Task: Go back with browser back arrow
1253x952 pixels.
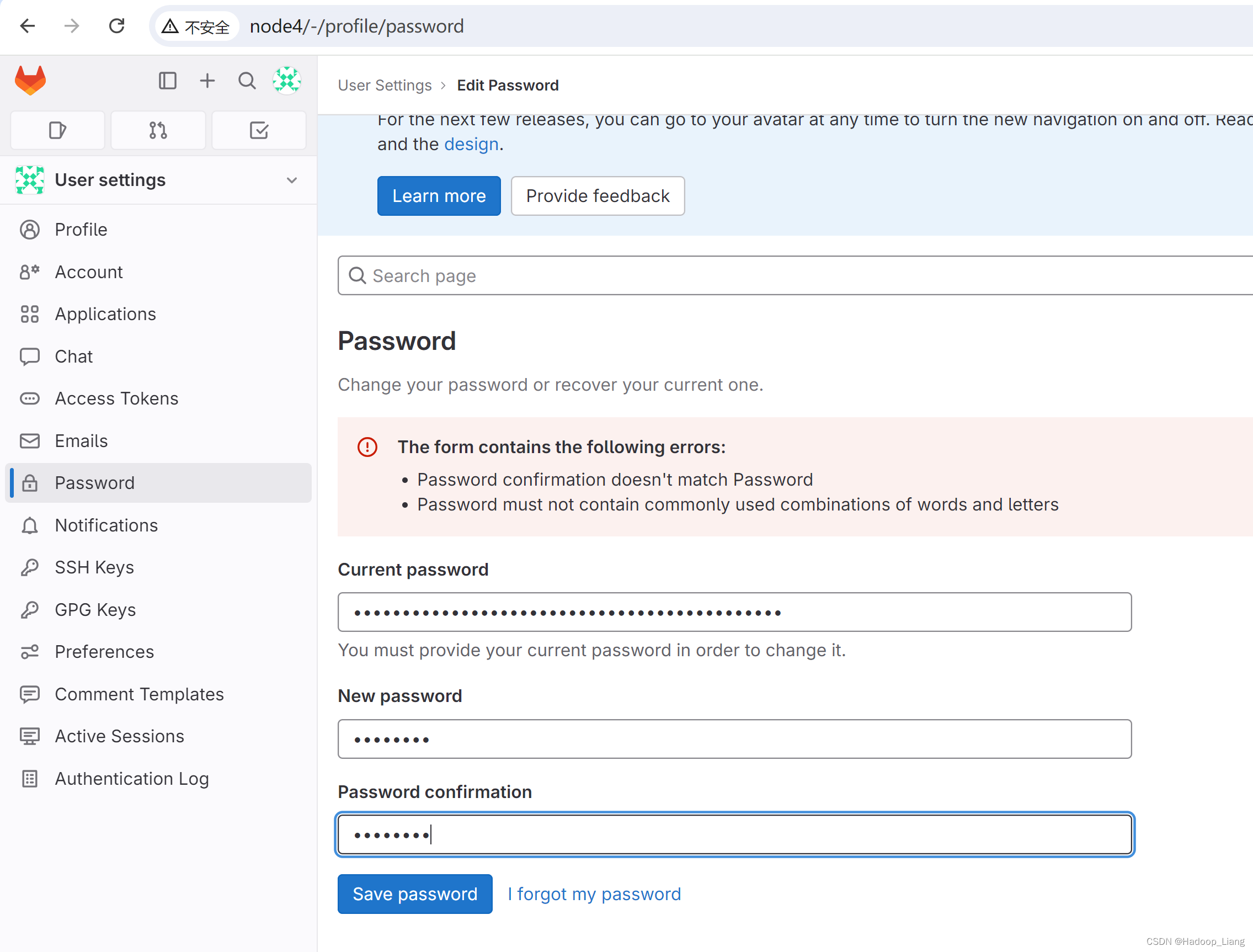Action: [27, 26]
